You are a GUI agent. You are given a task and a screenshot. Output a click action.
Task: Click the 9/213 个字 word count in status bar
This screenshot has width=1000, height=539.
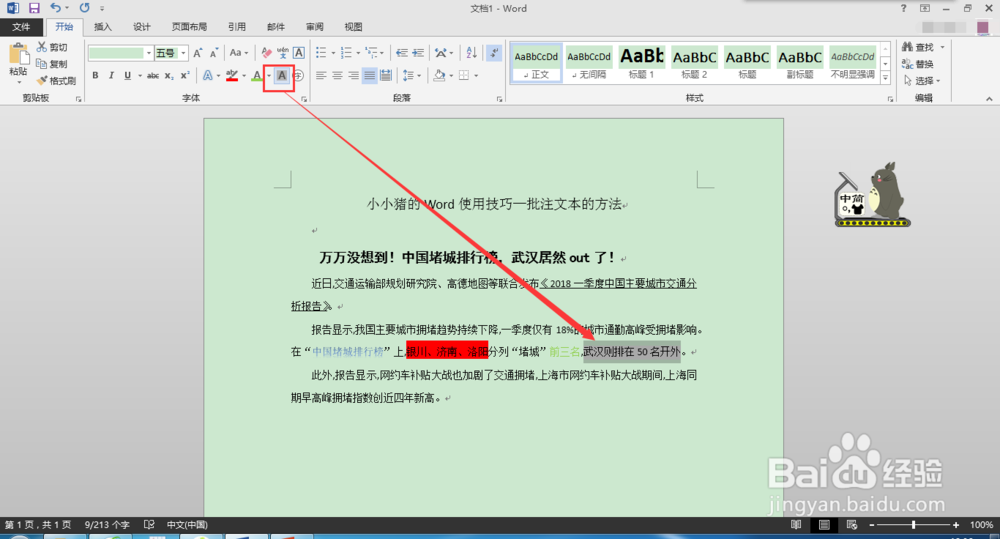tap(107, 525)
